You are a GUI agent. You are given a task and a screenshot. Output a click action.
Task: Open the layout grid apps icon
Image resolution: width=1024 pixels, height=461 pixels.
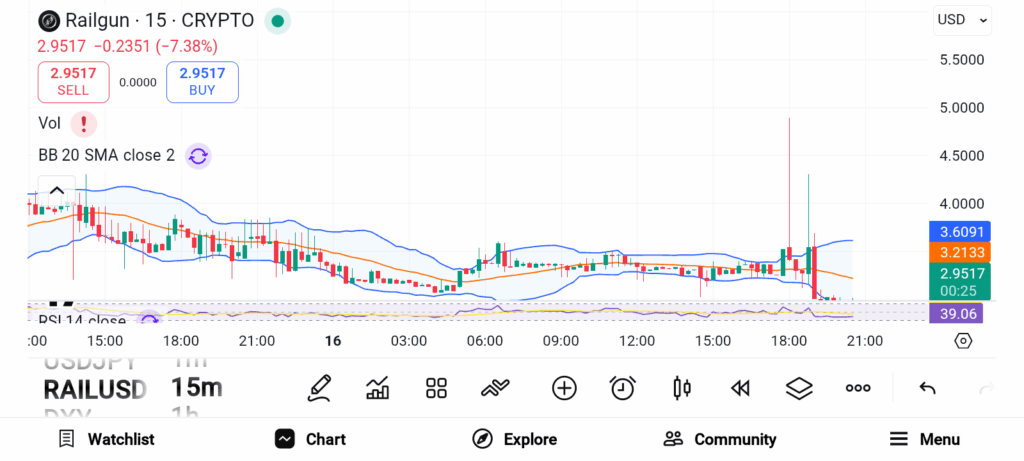point(436,388)
